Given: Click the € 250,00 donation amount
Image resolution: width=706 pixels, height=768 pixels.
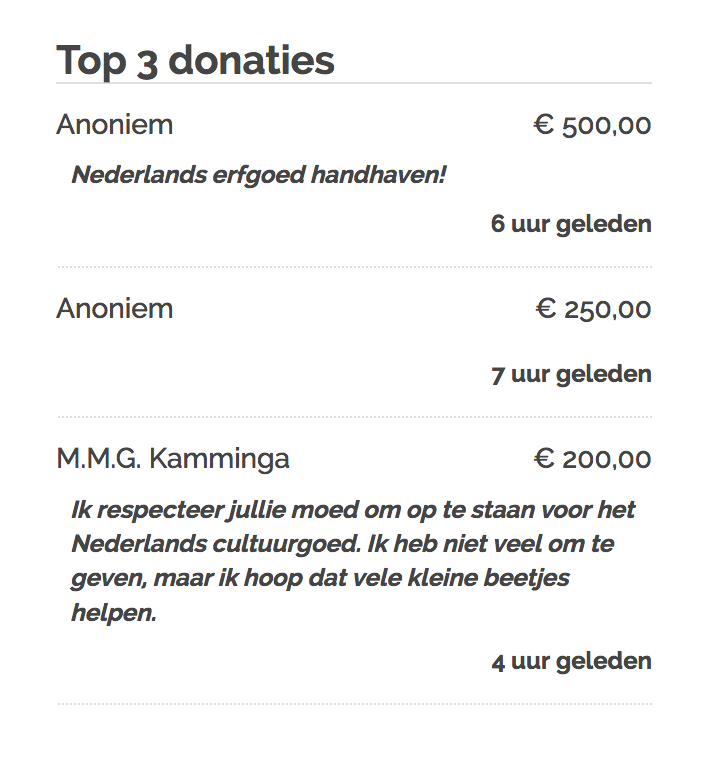Looking at the screenshot, I should pyautogui.click(x=593, y=310).
